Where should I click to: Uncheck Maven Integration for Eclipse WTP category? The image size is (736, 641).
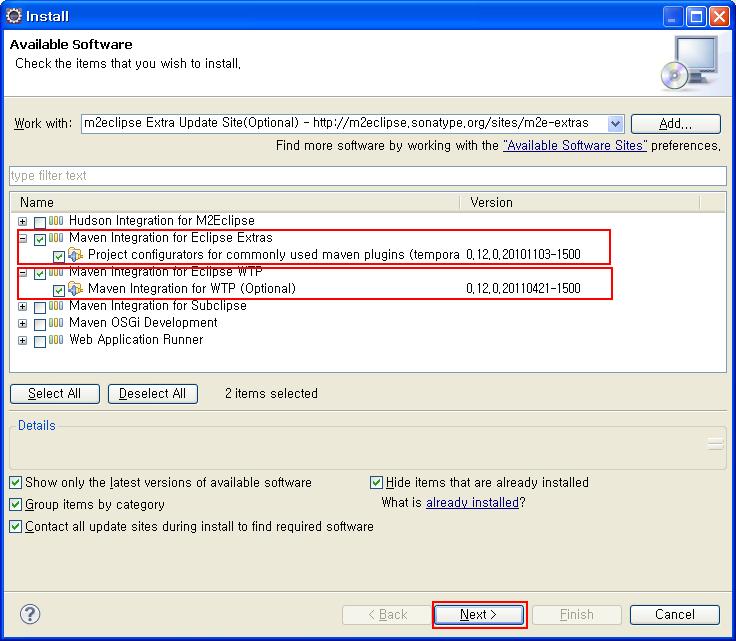(40, 274)
